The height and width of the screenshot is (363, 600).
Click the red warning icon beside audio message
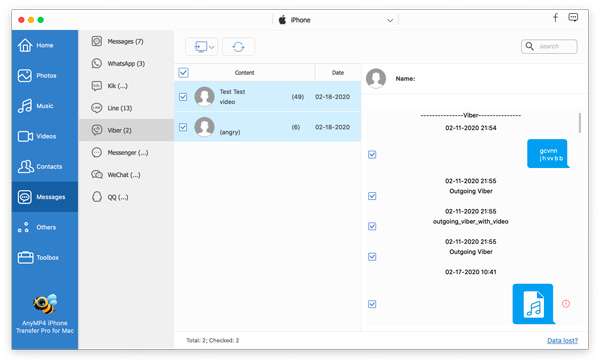pos(566,304)
